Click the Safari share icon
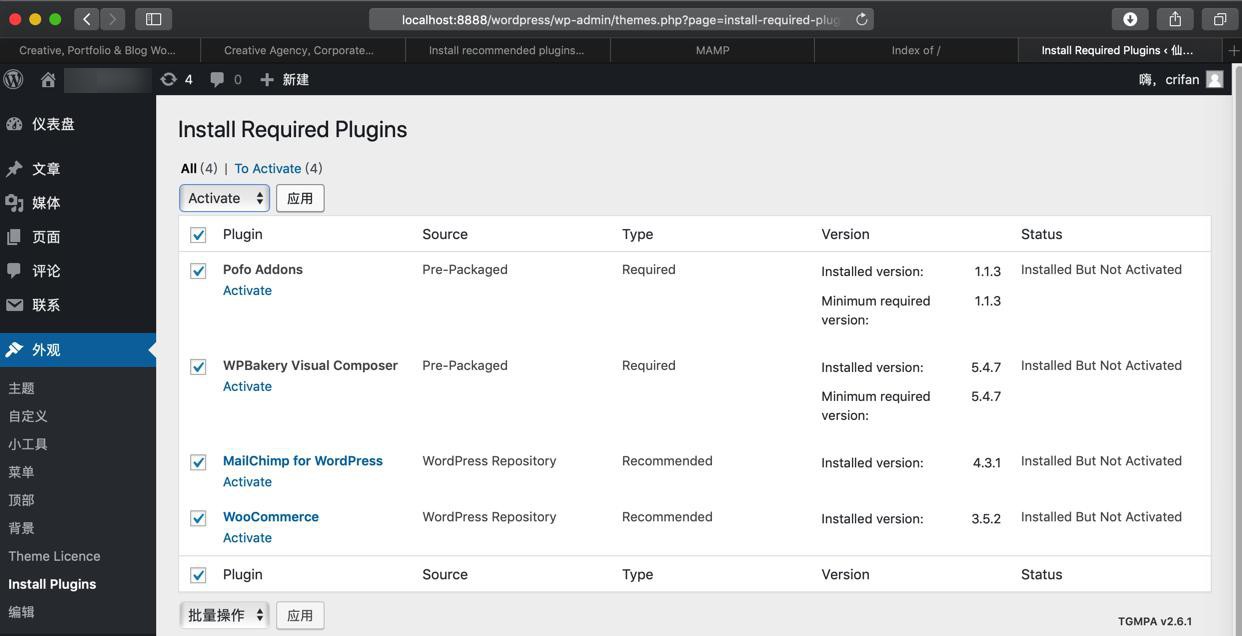The height and width of the screenshot is (636, 1242). click(x=1175, y=19)
